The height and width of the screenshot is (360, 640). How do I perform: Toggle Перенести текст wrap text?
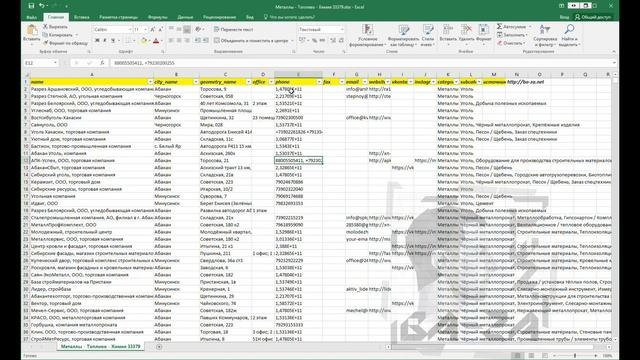234,29
